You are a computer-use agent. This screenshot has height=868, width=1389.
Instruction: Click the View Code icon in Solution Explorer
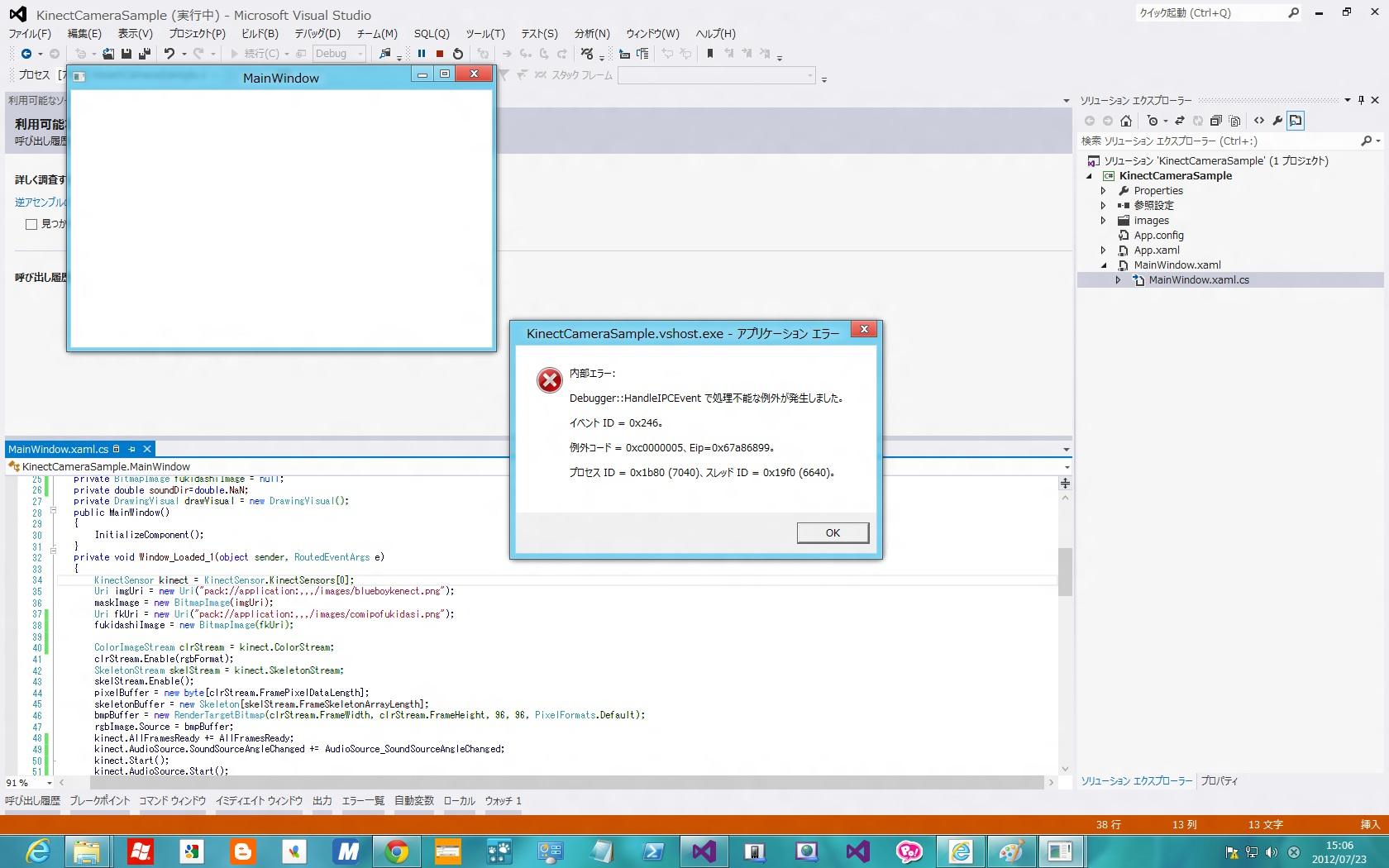pyautogui.click(x=1259, y=121)
